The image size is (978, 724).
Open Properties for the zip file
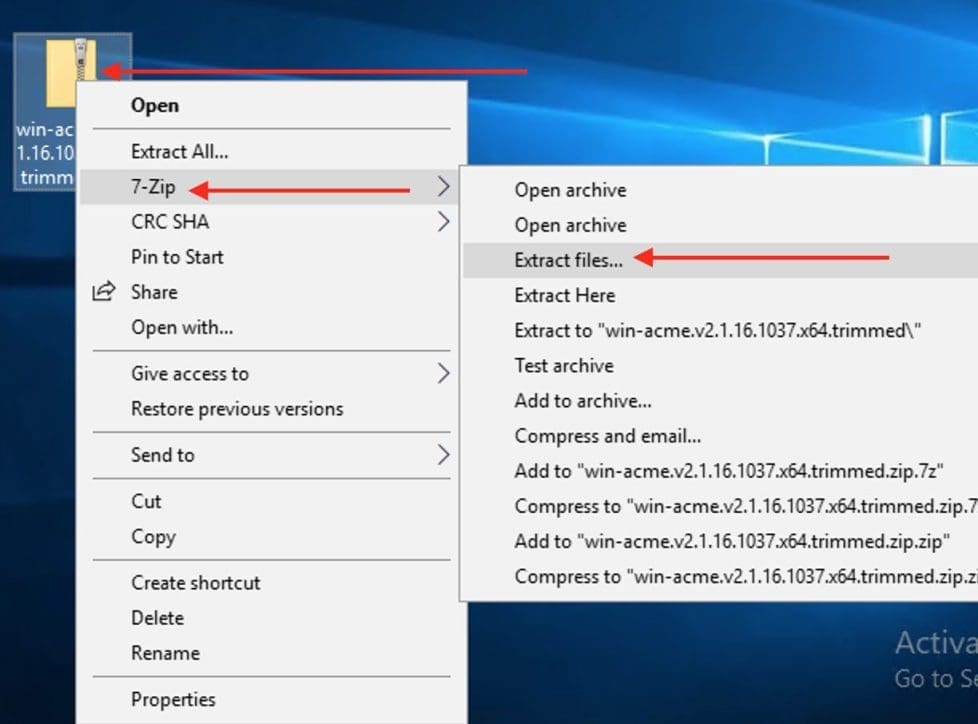pos(173,699)
